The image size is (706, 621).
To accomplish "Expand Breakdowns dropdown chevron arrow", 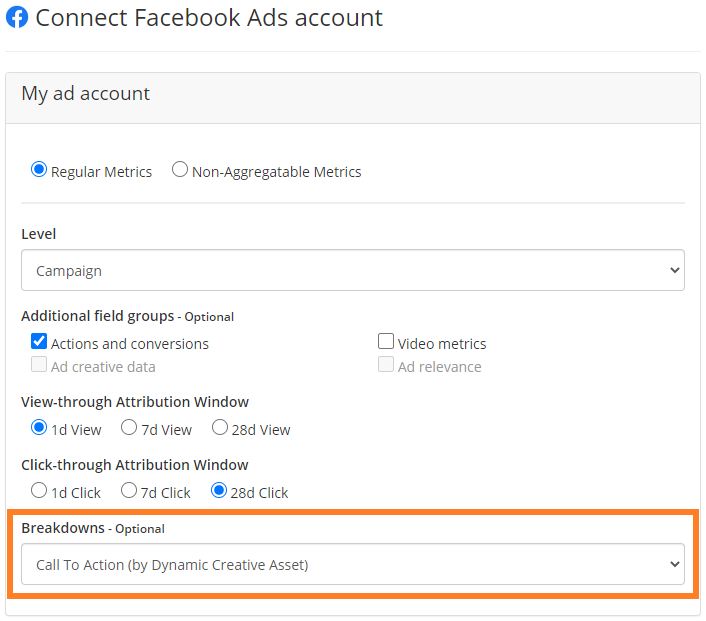I will click(x=674, y=564).
